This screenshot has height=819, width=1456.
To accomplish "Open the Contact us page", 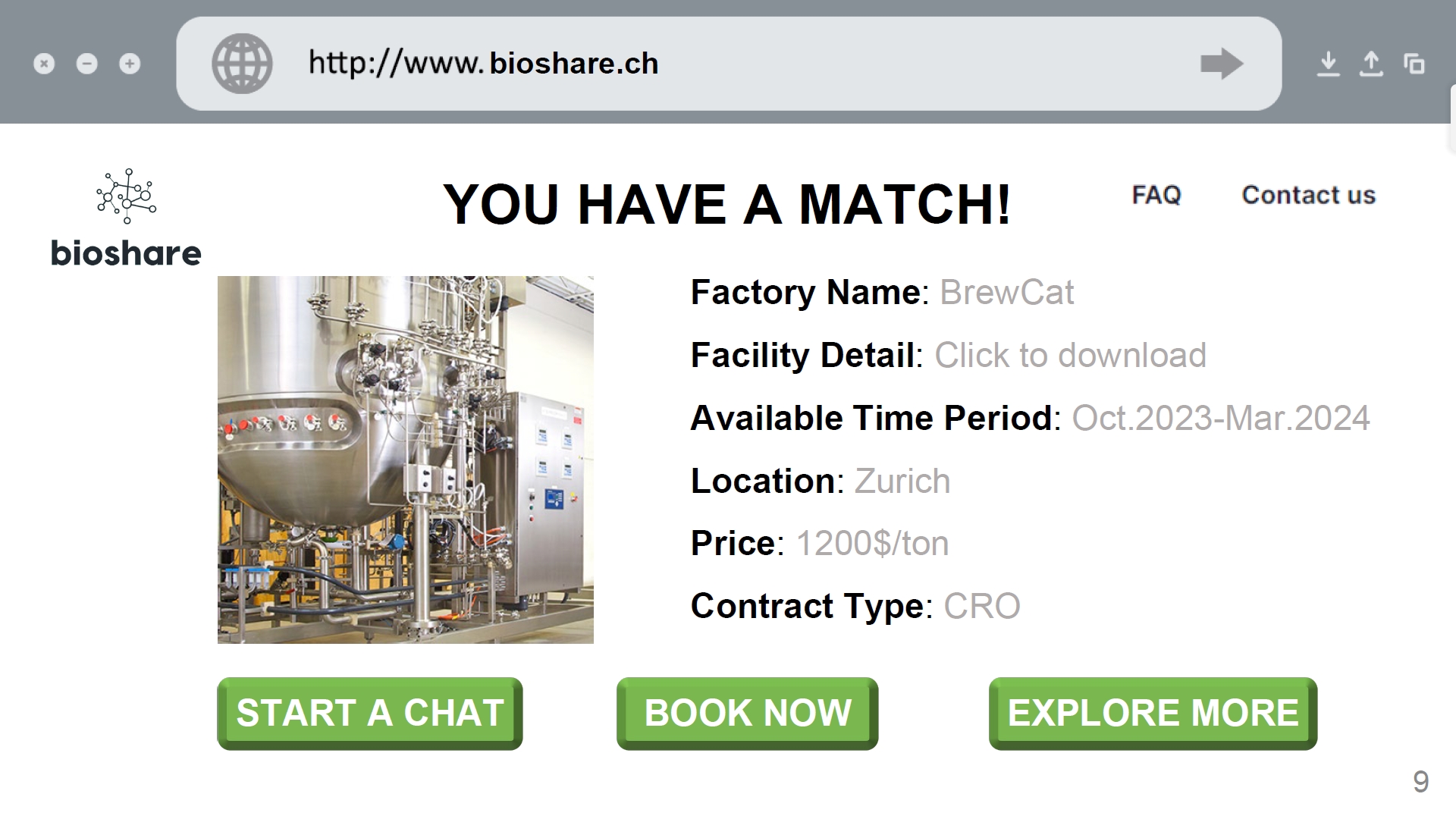I will 1308,195.
